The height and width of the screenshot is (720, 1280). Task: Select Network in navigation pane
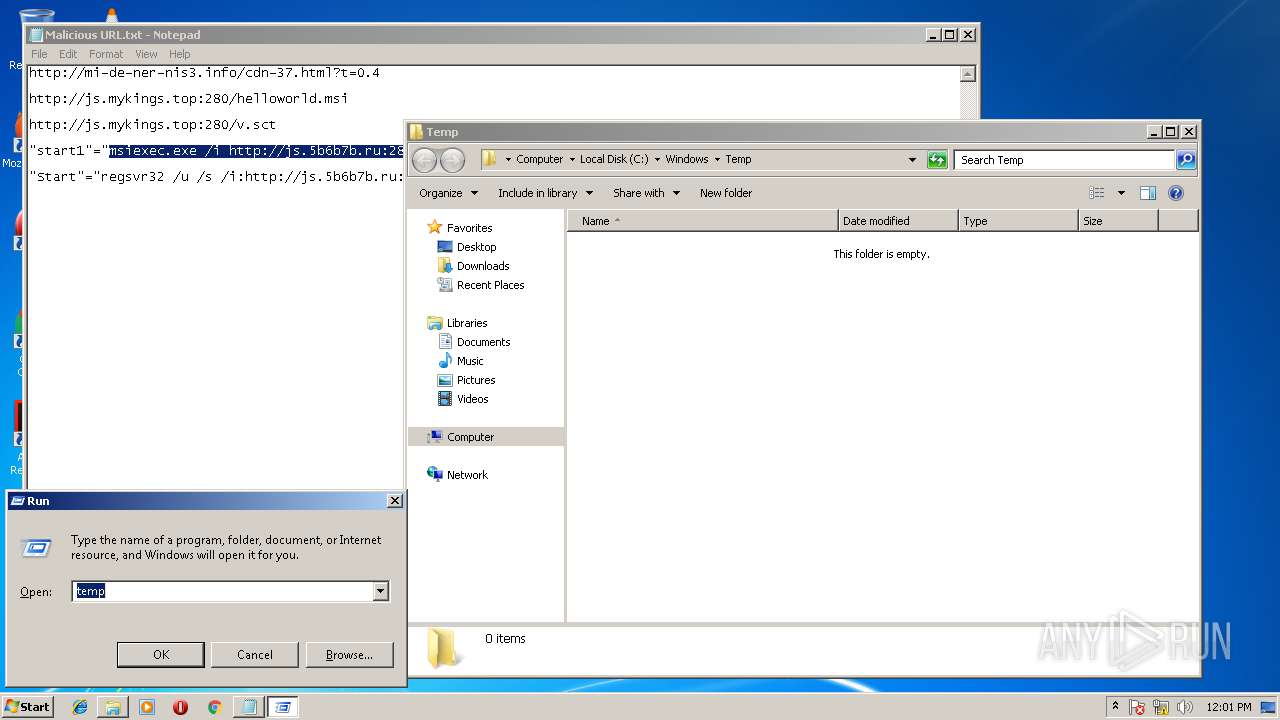pos(467,475)
